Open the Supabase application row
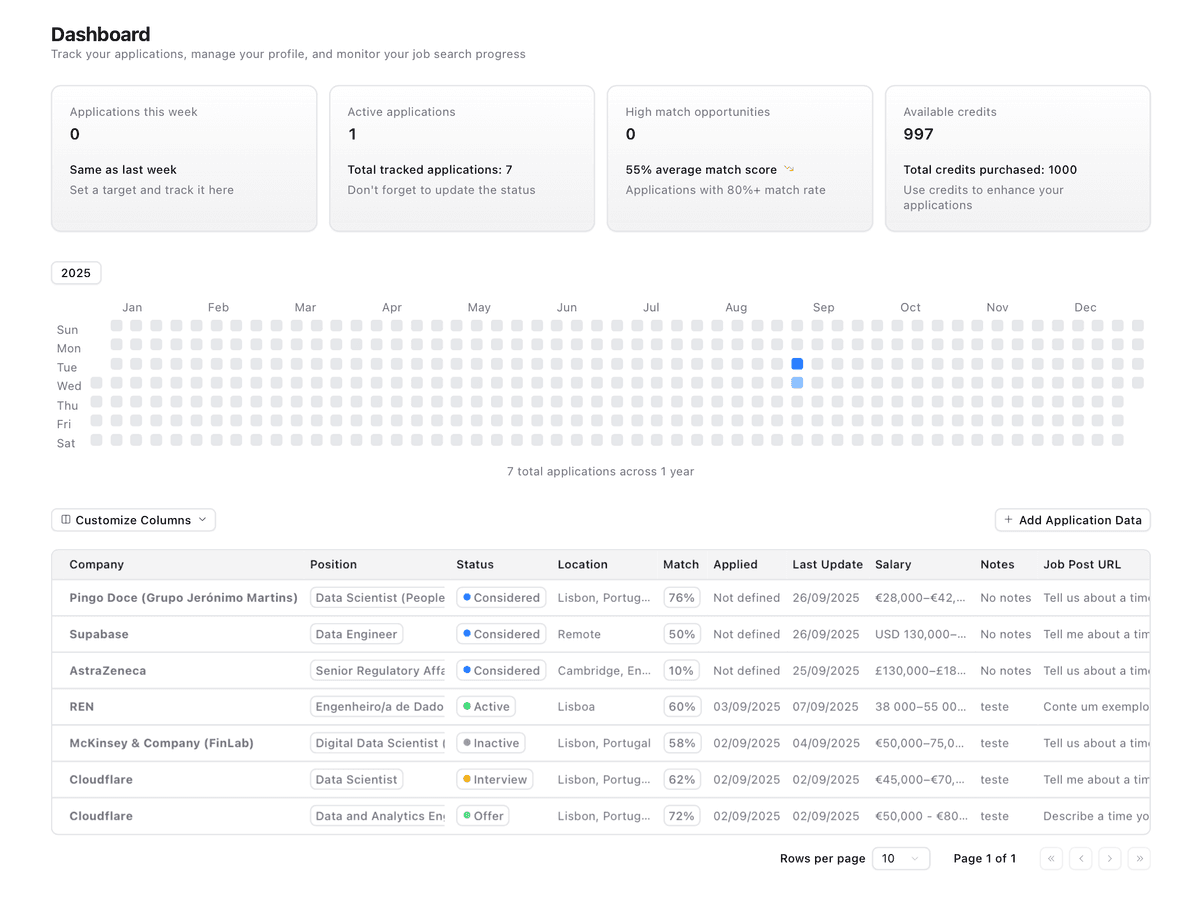 99,634
